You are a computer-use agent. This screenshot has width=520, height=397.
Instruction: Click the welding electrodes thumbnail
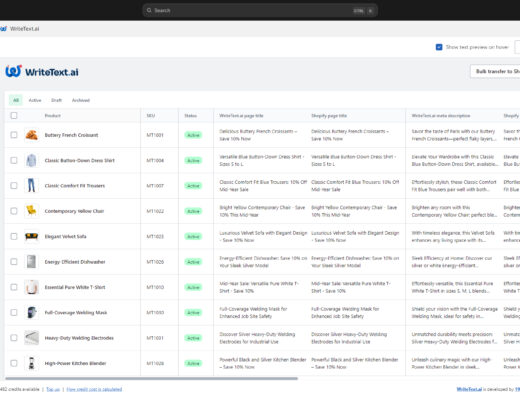(31, 338)
